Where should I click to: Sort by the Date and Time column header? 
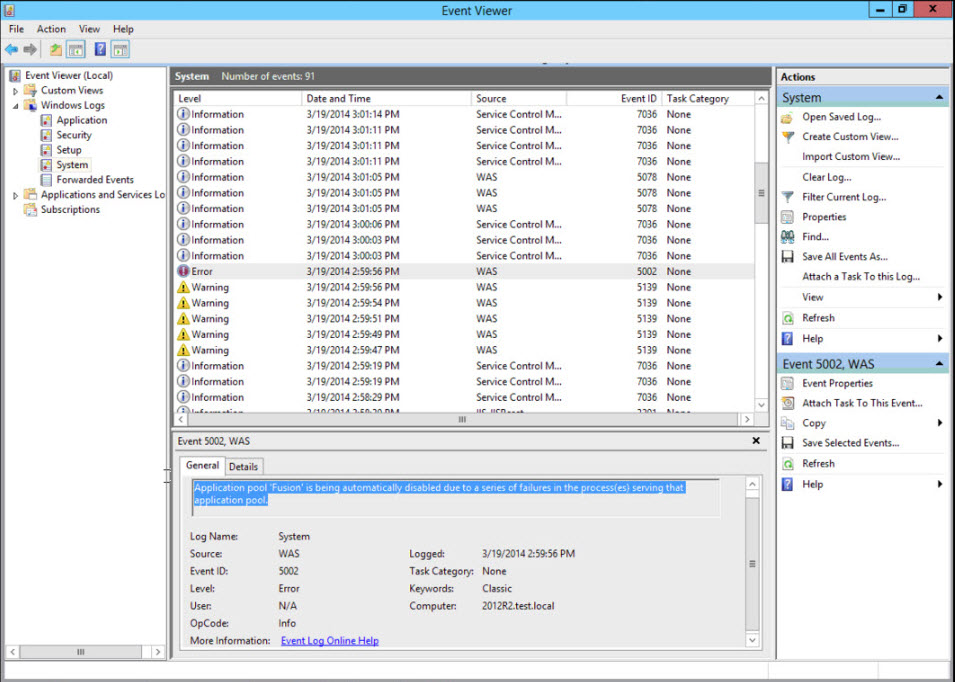pyautogui.click(x=386, y=99)
